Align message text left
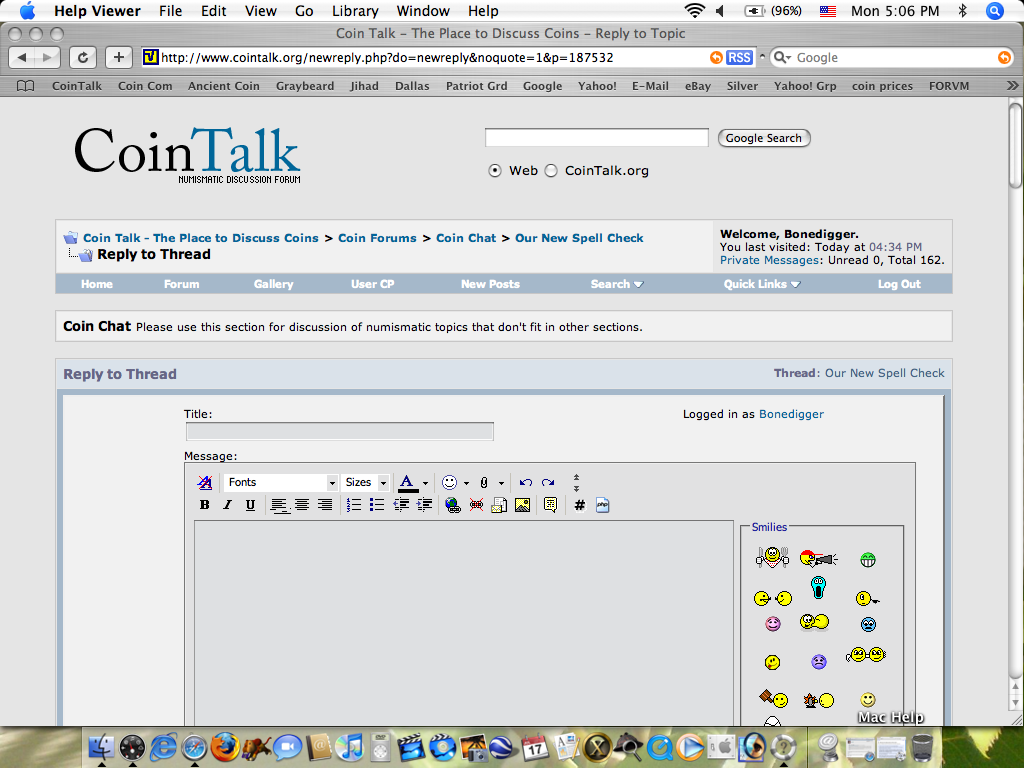1024x768 pixels. [x=279, y=505]
